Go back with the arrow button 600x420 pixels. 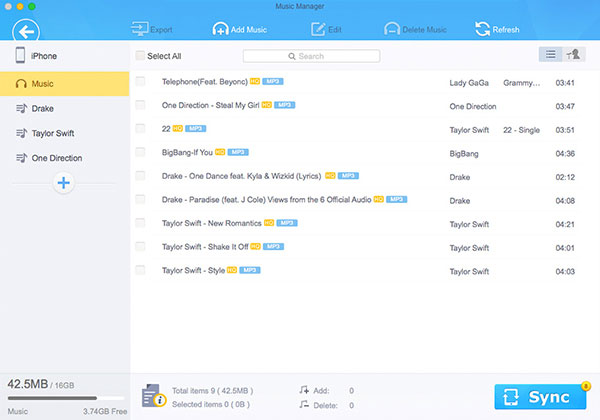(x=26, y=31)
